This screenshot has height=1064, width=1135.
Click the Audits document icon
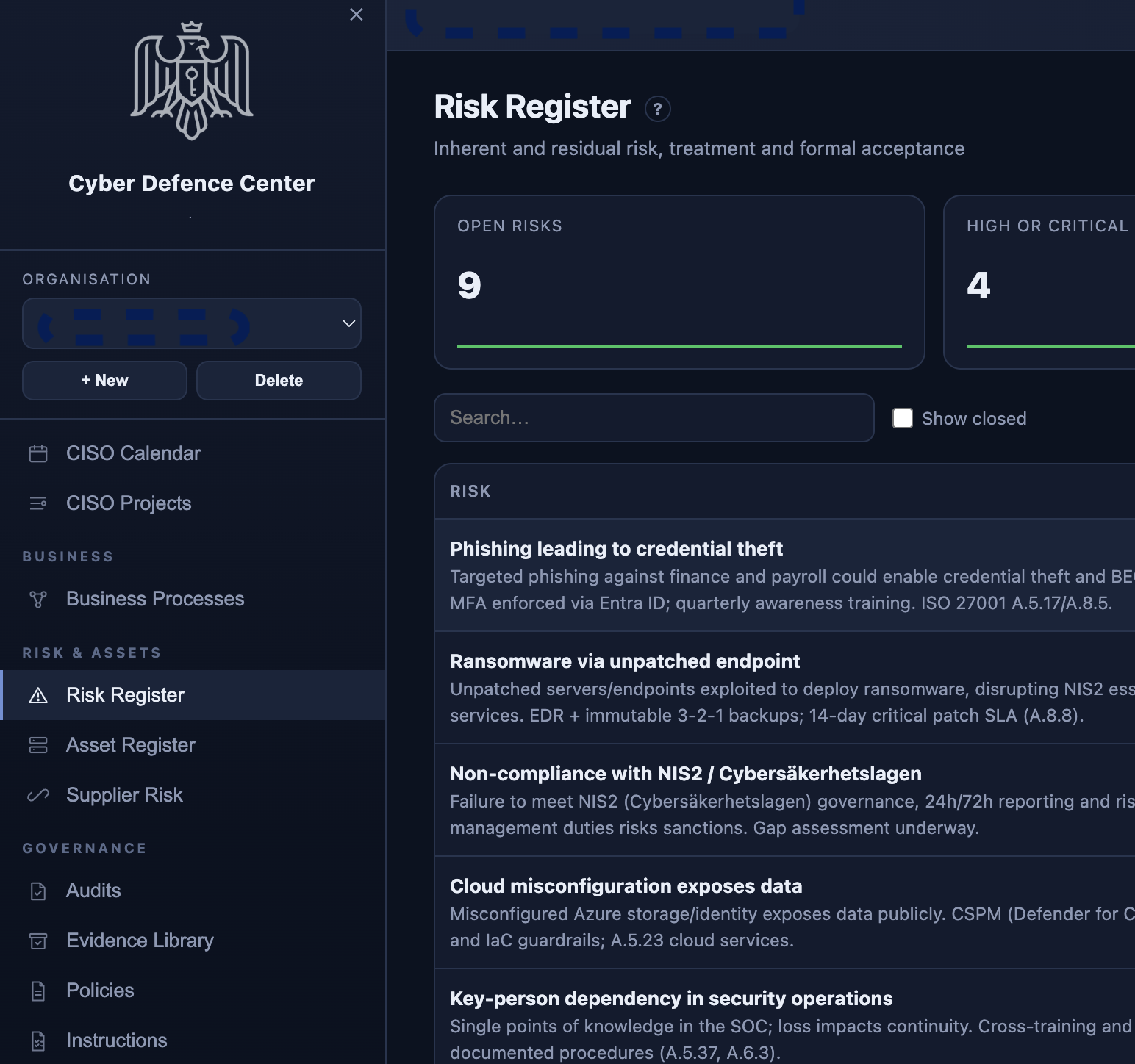coord(38,891)
